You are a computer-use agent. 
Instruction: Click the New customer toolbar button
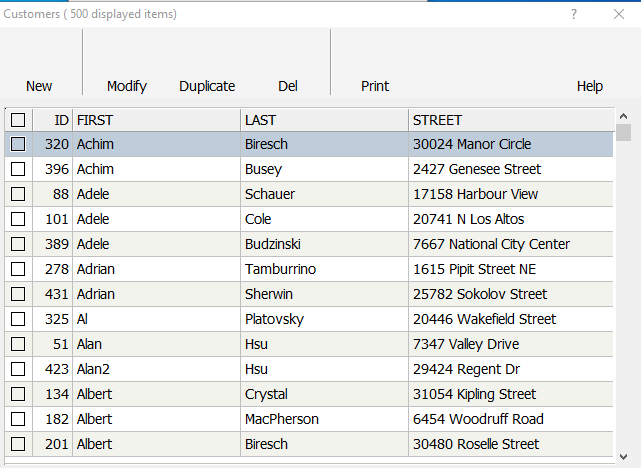pos(39,63)
